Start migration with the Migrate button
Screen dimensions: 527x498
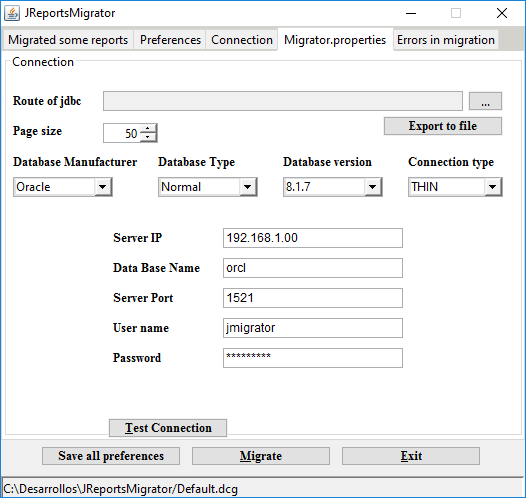[261, 456]
